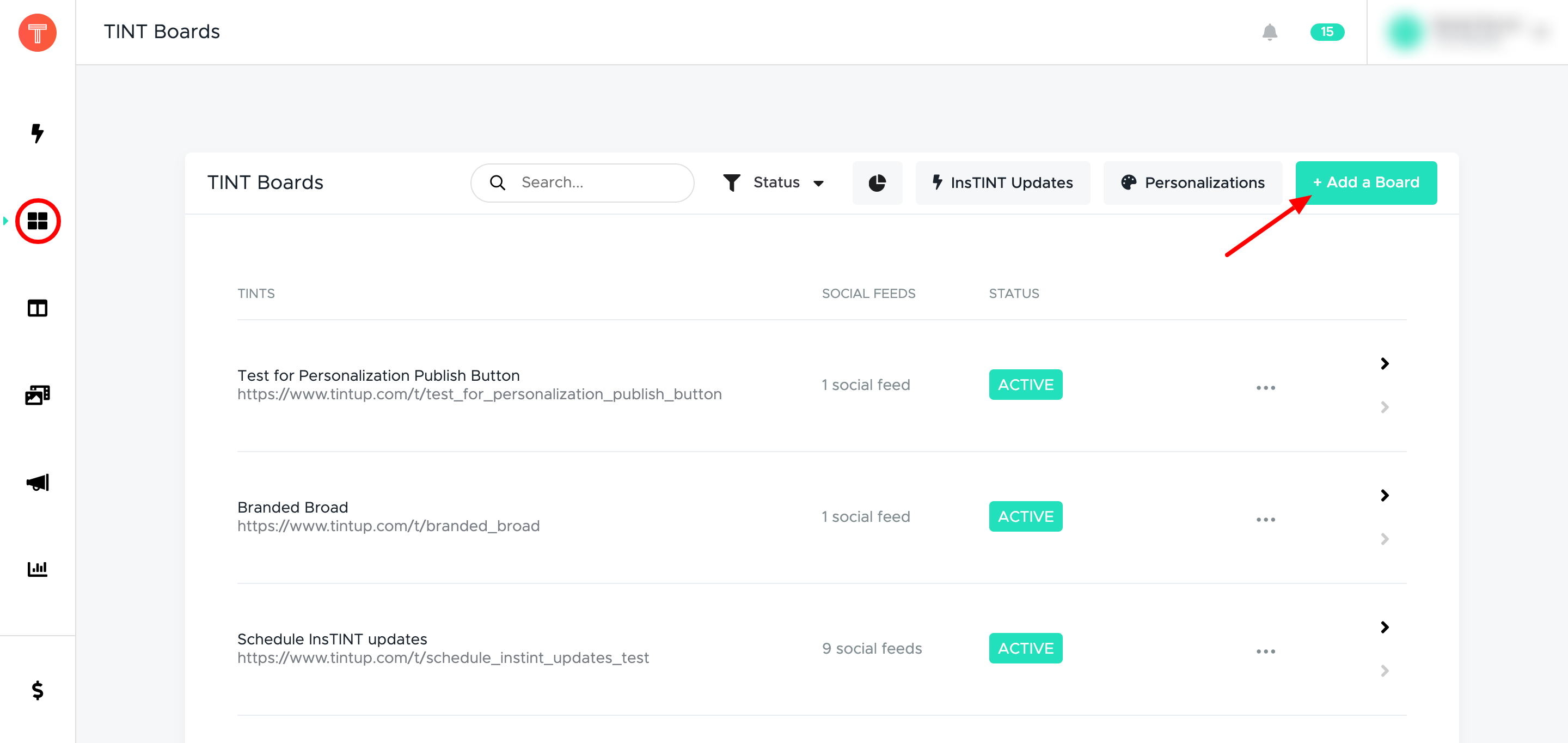1568x743 pixels.
Task: Open the Schedule InsTINT updates board
Action: 332,639
